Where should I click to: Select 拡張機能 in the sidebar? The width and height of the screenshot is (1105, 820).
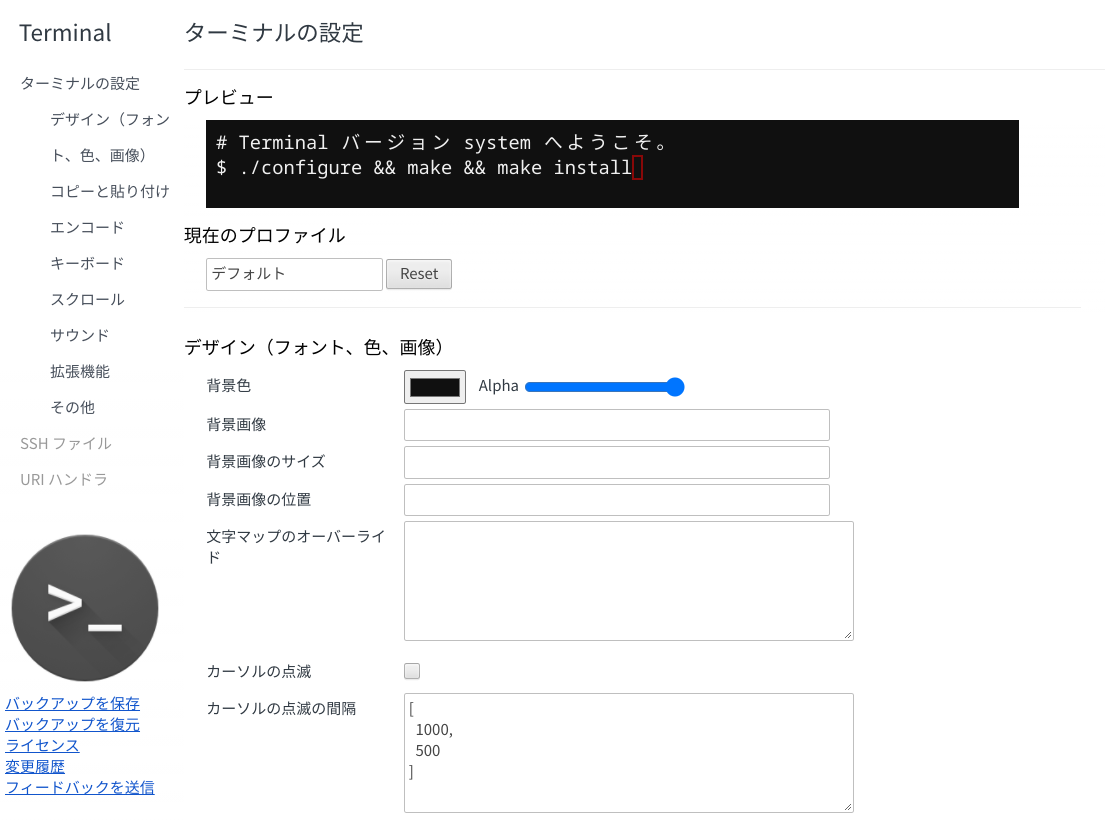tap(80, 371)
